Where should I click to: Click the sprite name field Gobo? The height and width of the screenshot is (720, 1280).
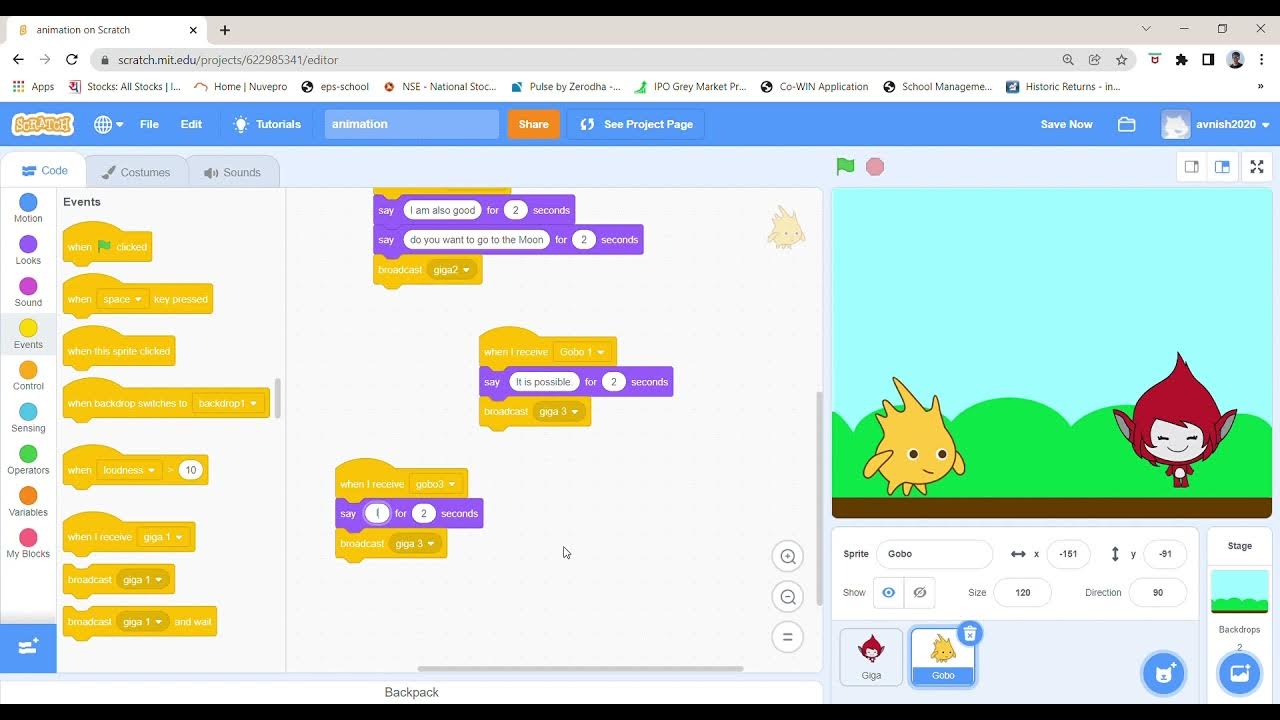[934, 554]
